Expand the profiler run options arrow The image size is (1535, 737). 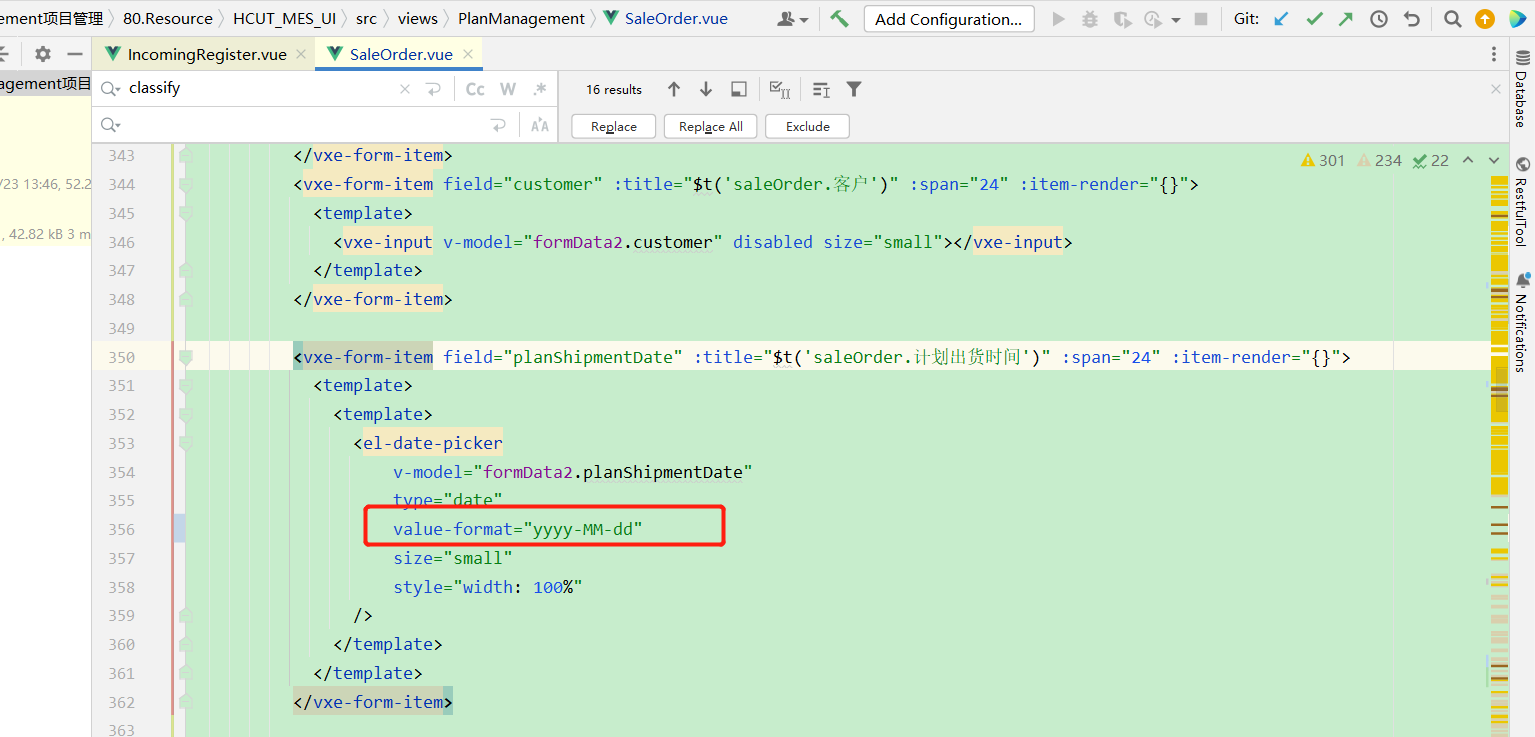(x=1176, y=20)
